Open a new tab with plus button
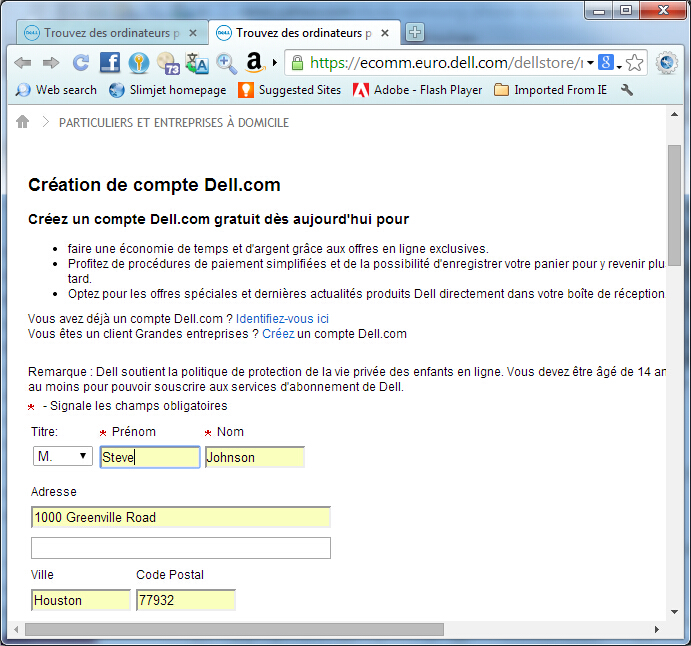 pos(415,32)
